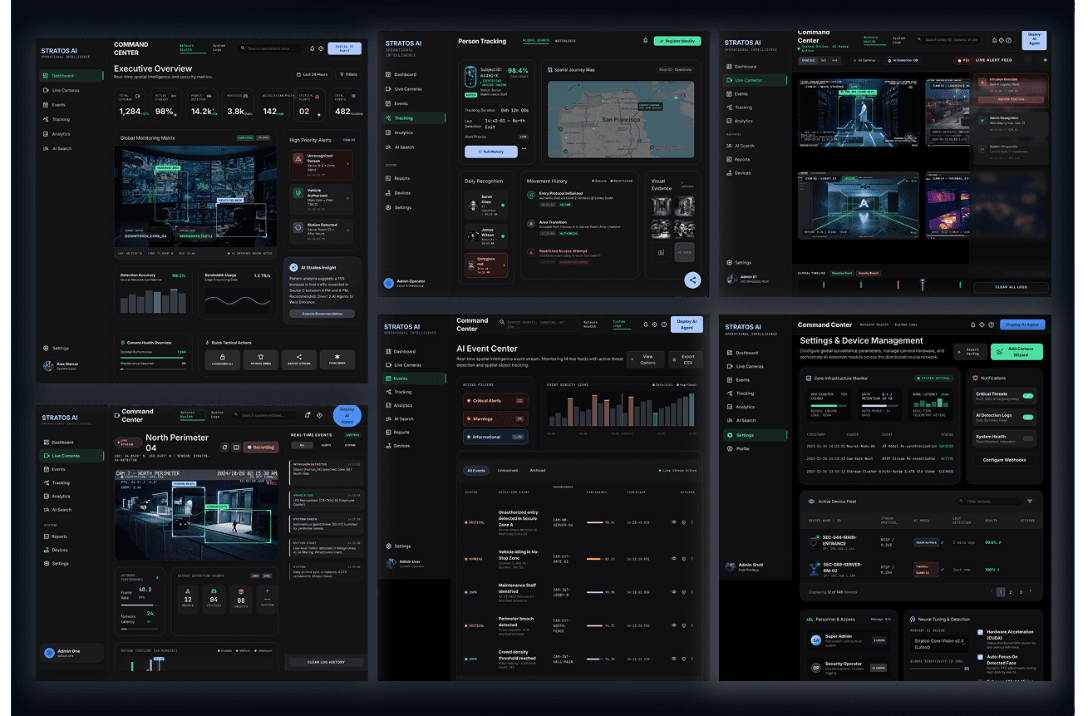Click the bell icon in Settings screen header

(973, 325)
